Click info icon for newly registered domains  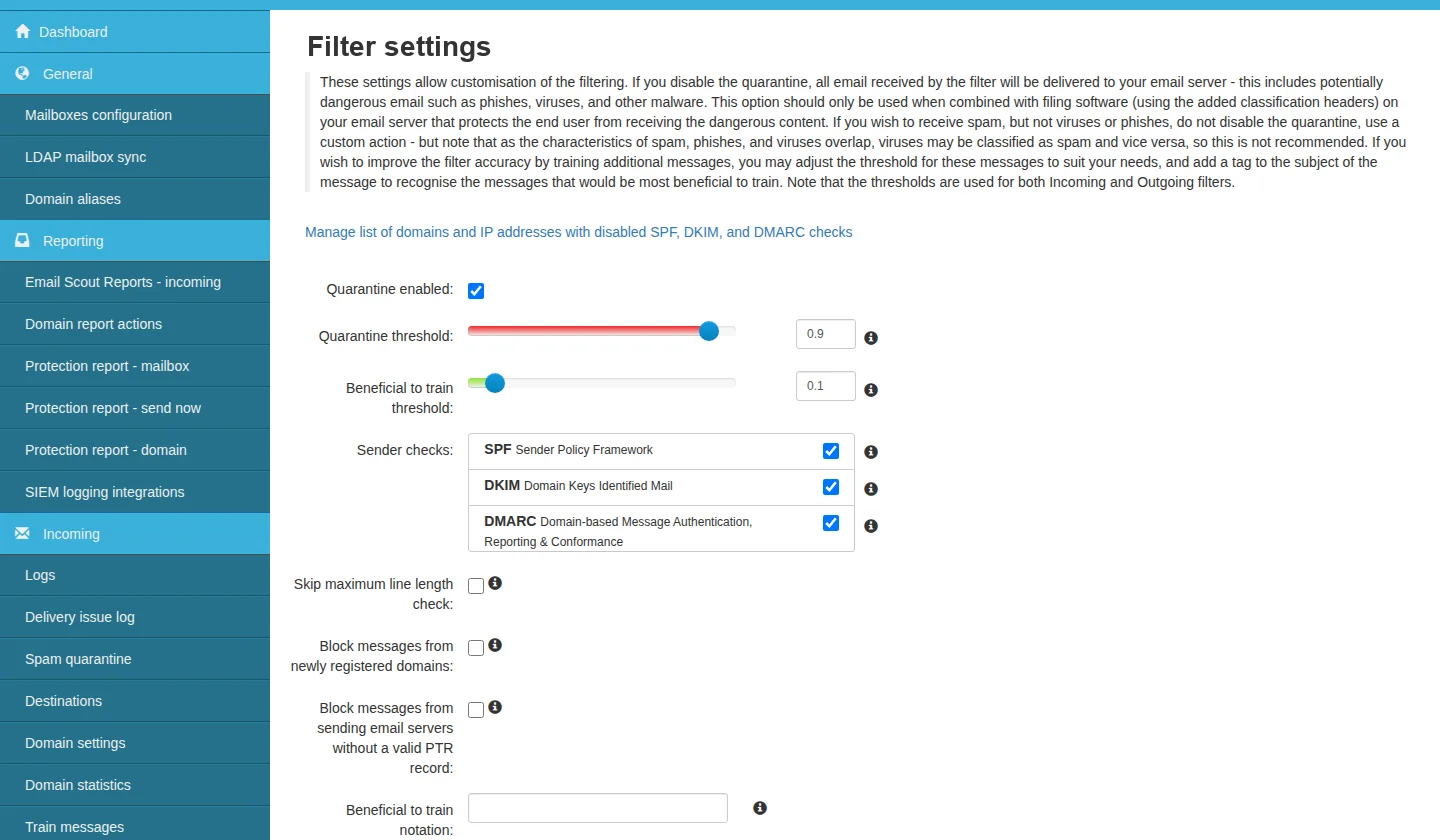point(495,645)
